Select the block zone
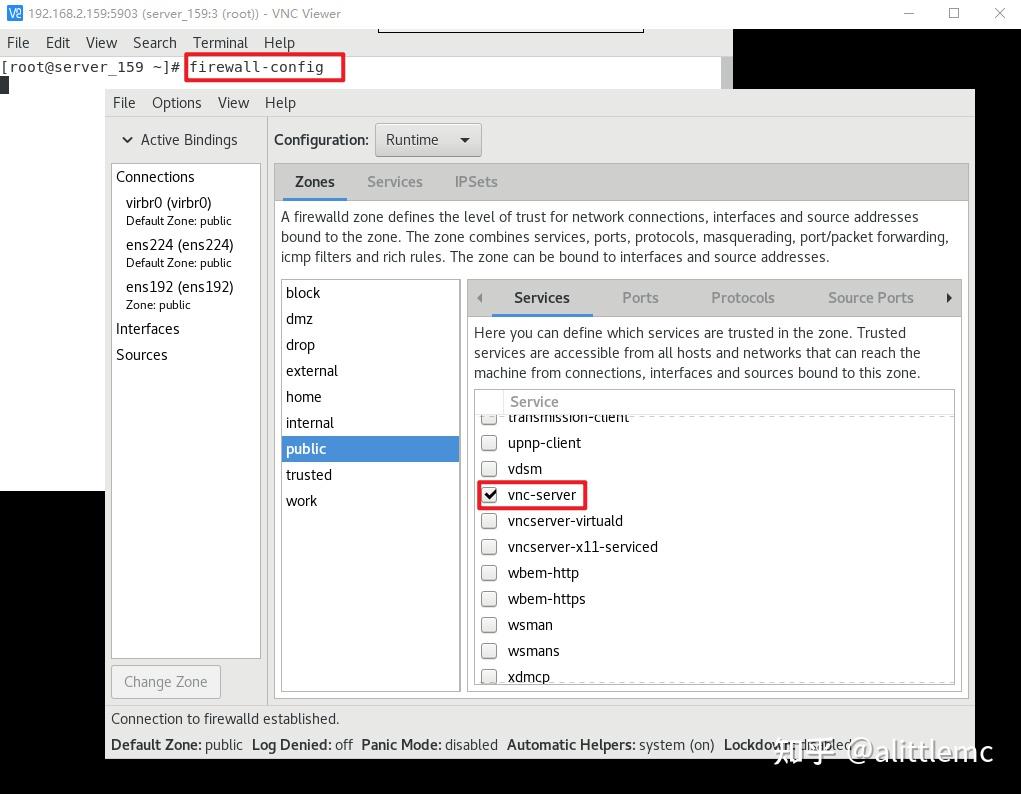 (x=371, y=293)
